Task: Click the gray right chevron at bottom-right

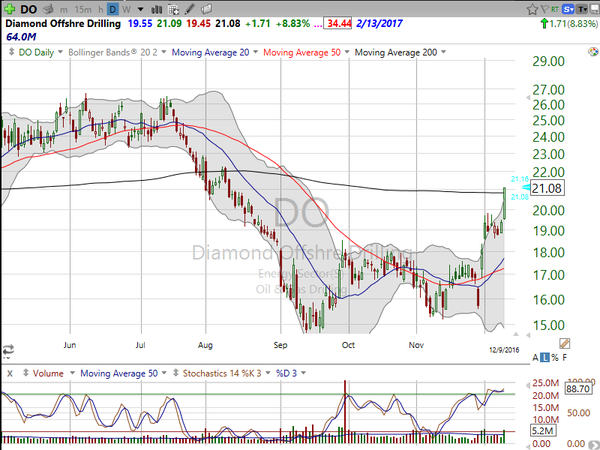Action: click(x=596, y=445)
